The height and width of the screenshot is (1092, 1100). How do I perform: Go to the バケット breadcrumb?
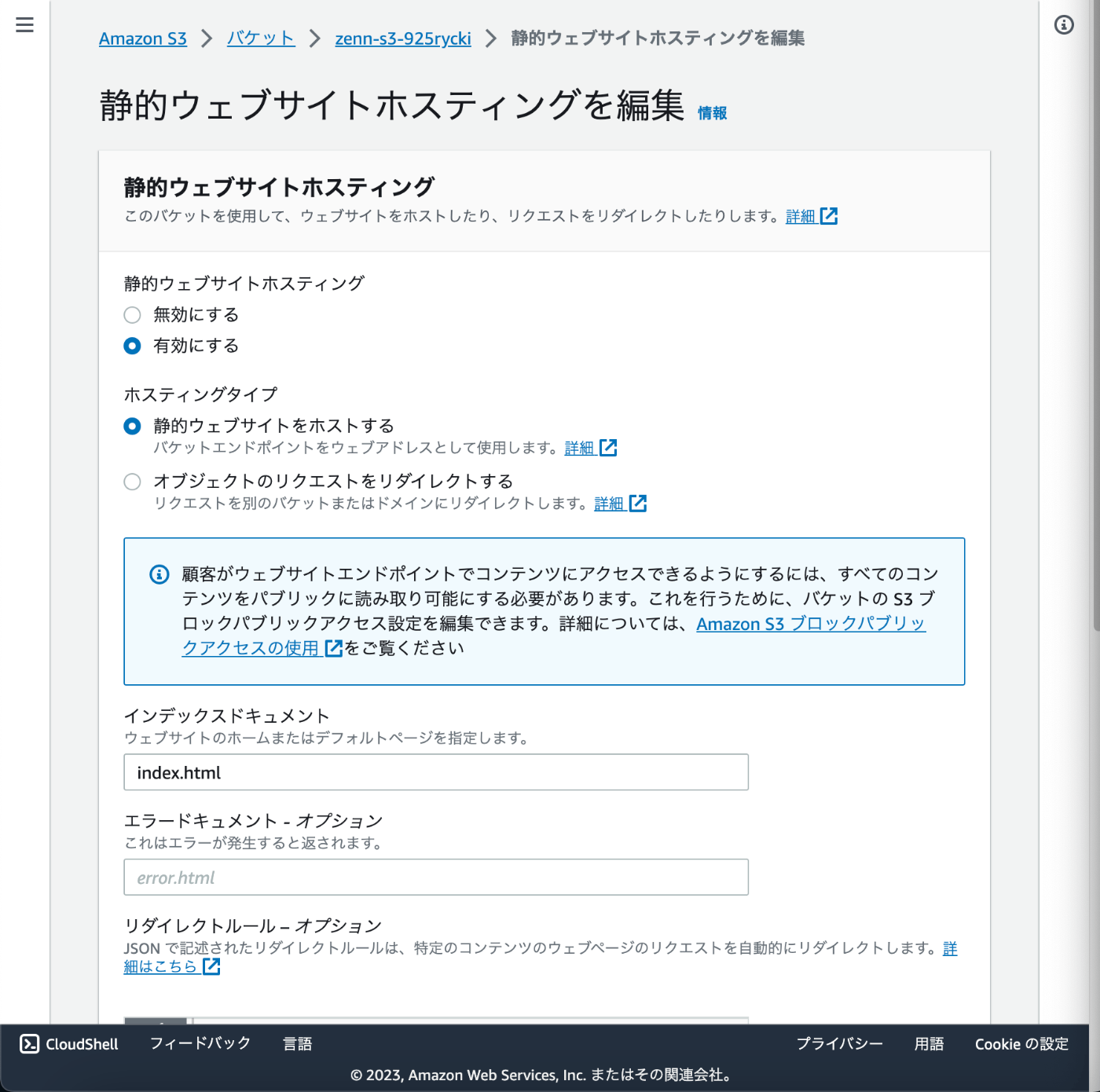(261, 38)
